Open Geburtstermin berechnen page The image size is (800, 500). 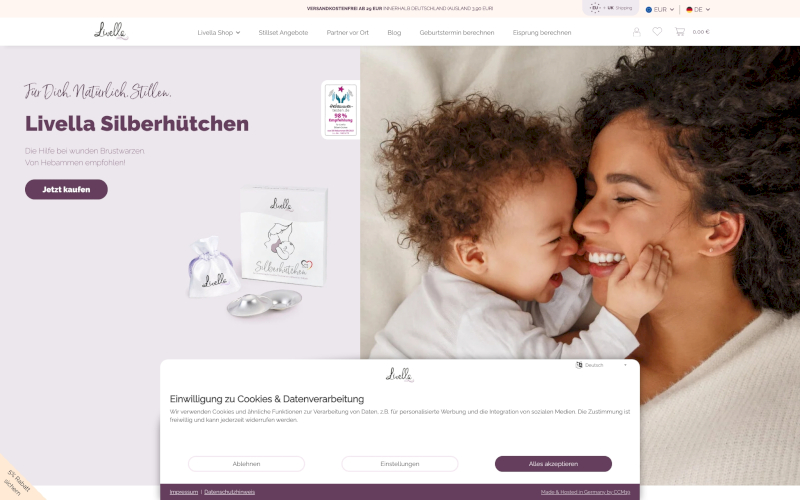457,33
